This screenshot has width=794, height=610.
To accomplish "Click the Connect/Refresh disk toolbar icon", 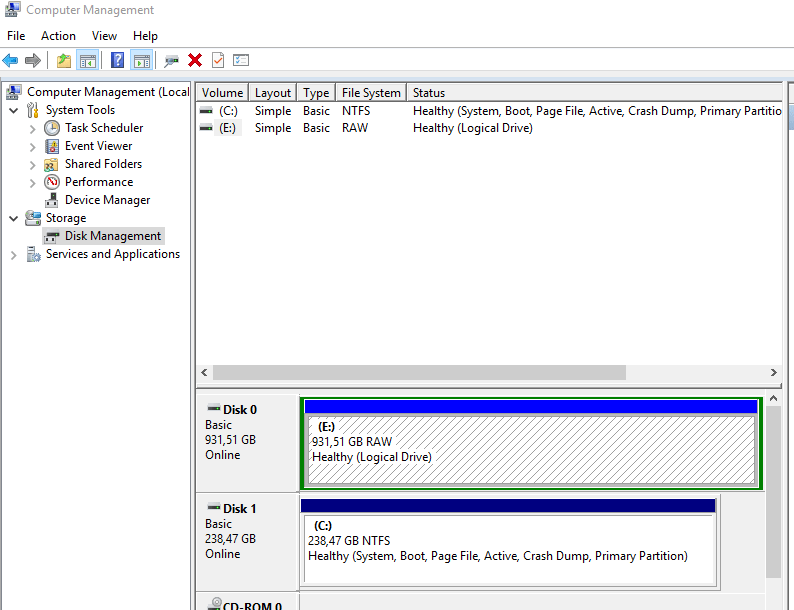I will click(x=171, y=61).
